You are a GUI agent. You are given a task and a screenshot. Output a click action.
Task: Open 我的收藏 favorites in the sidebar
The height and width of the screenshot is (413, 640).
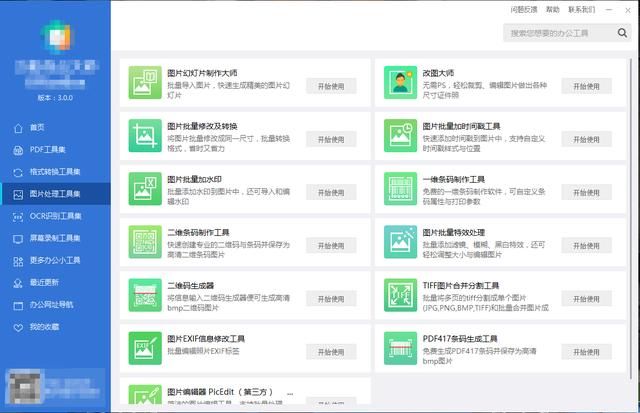(x=43, y=326)
